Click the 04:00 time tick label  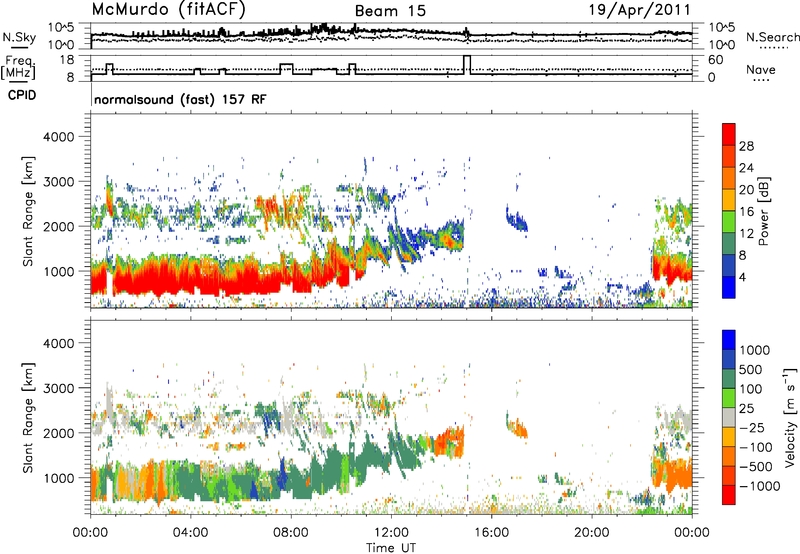pyautogui.click(x=190, y=533)
